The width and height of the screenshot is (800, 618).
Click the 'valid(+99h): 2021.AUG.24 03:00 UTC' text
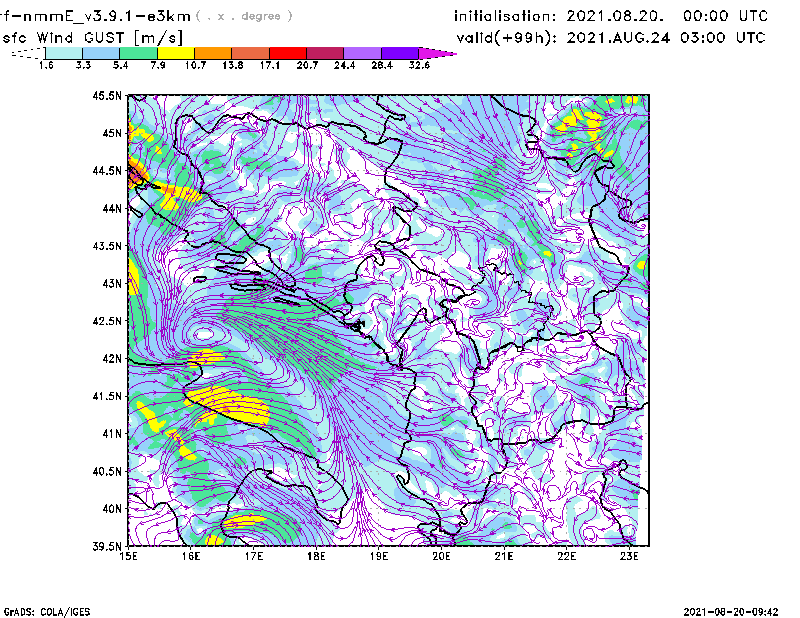click(x=611, y=38)
